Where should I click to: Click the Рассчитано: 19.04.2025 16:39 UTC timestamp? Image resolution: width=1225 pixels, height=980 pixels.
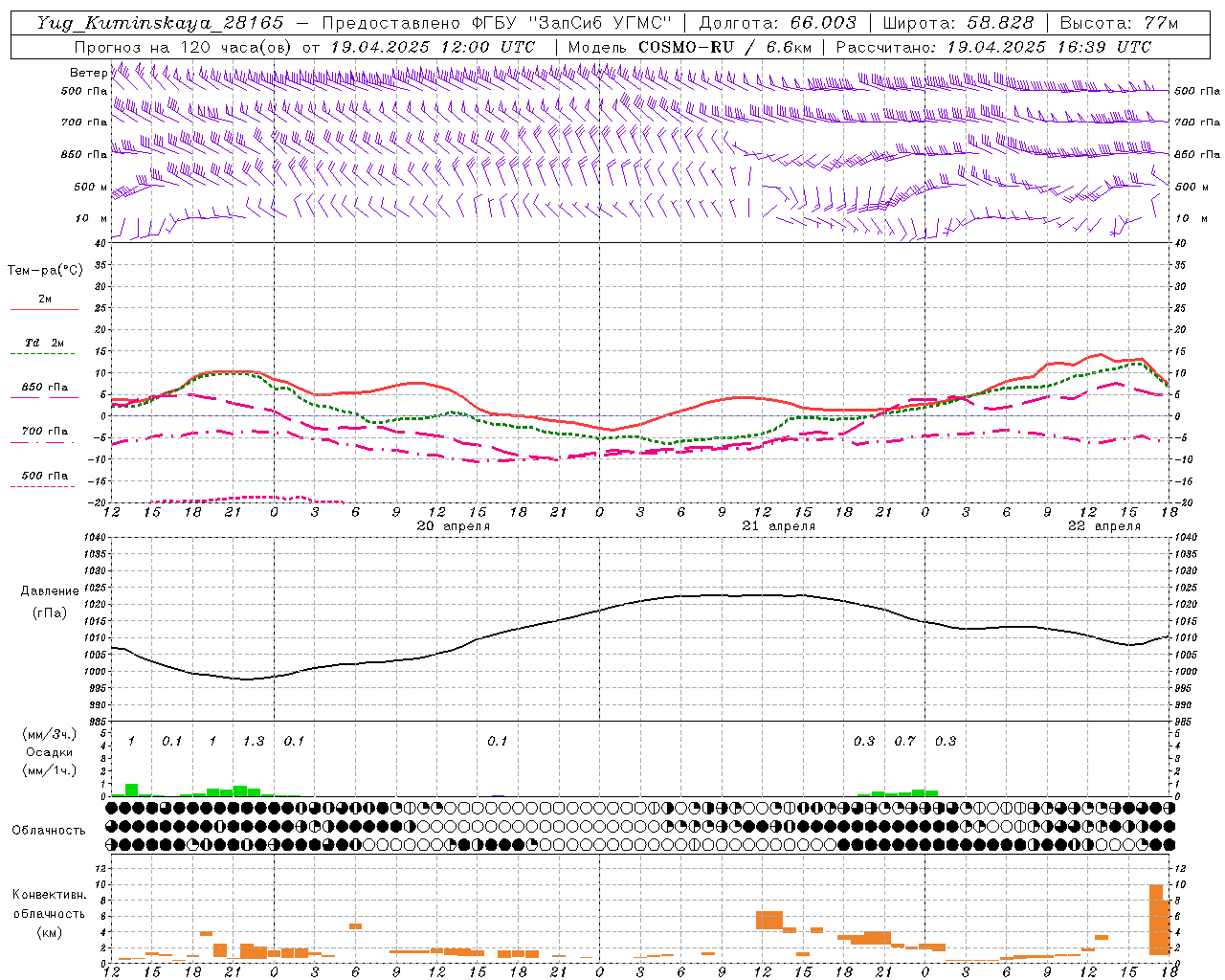point(993,47)
